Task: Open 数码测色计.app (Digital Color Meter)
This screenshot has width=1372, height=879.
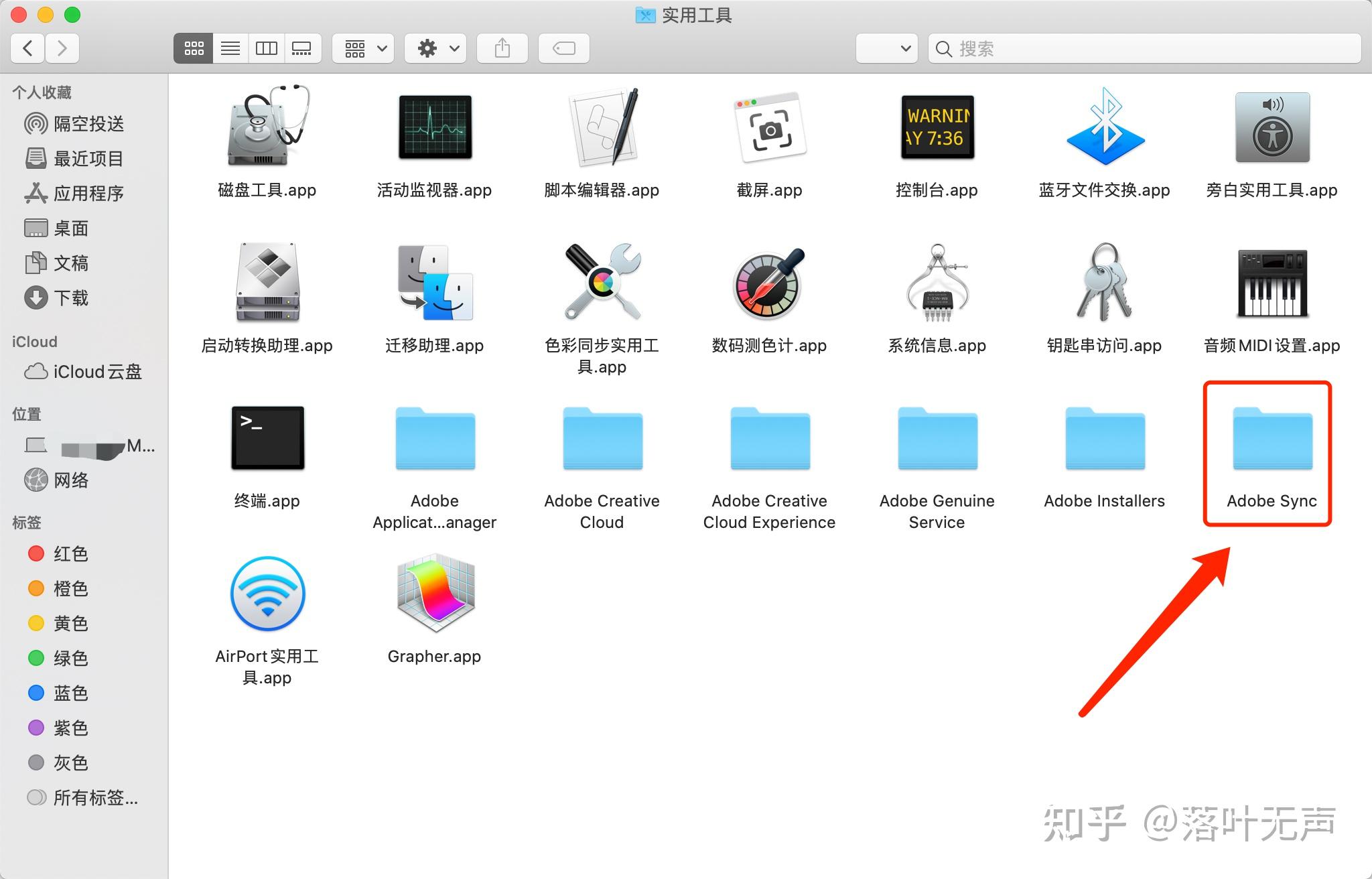Action: coord(770,283)
